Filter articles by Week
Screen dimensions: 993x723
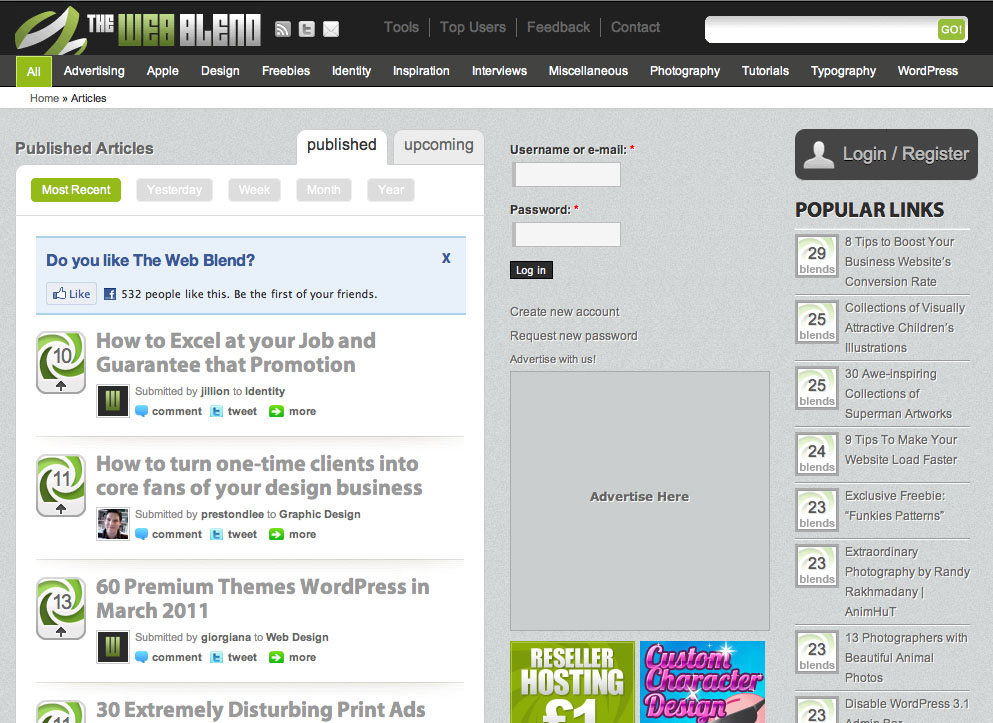(254, 190)
